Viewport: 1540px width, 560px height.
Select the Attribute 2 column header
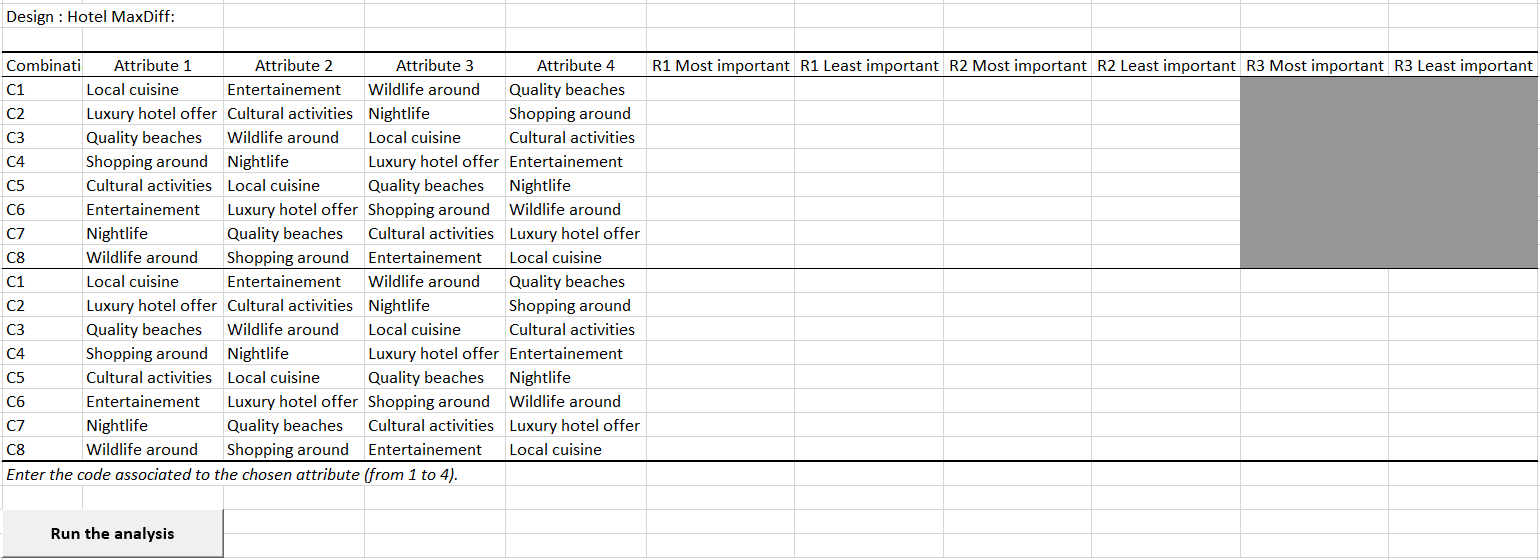(294, 66)
